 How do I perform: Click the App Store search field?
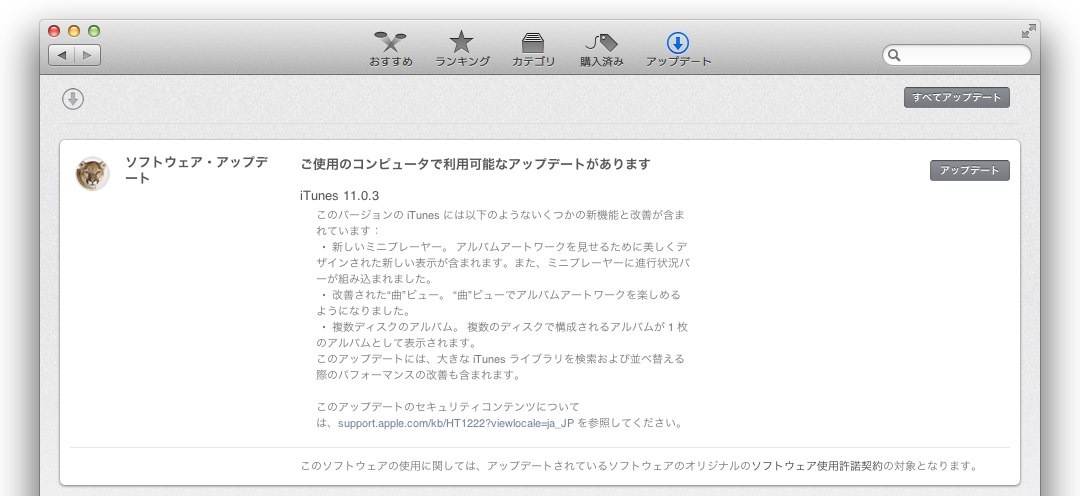(x=957, y=55)
